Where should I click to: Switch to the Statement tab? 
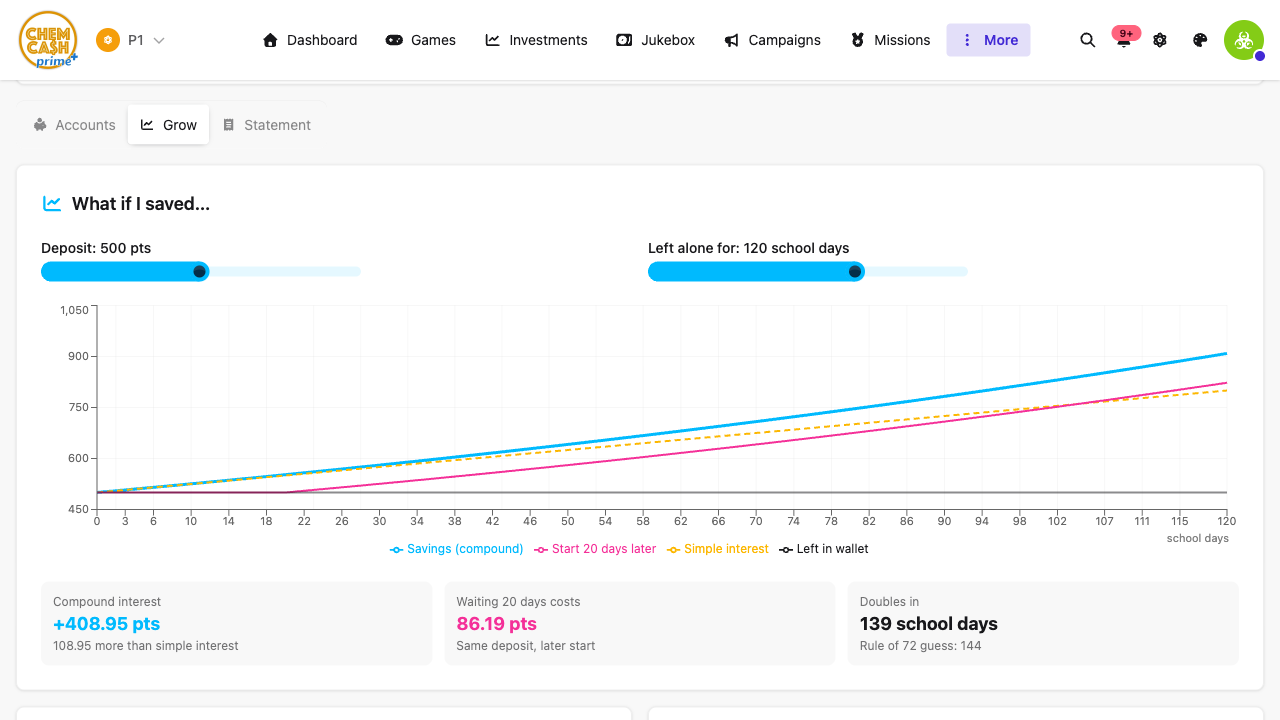[267, 125]
